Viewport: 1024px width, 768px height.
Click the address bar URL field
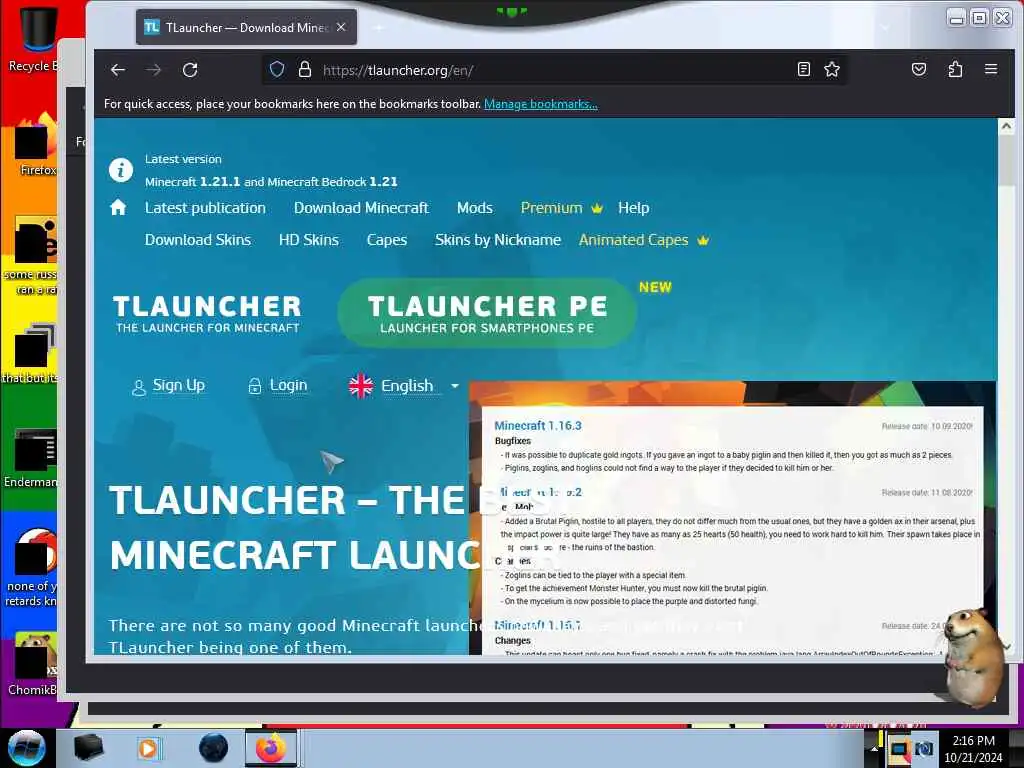pyautogui.click(x=555, y=70)
